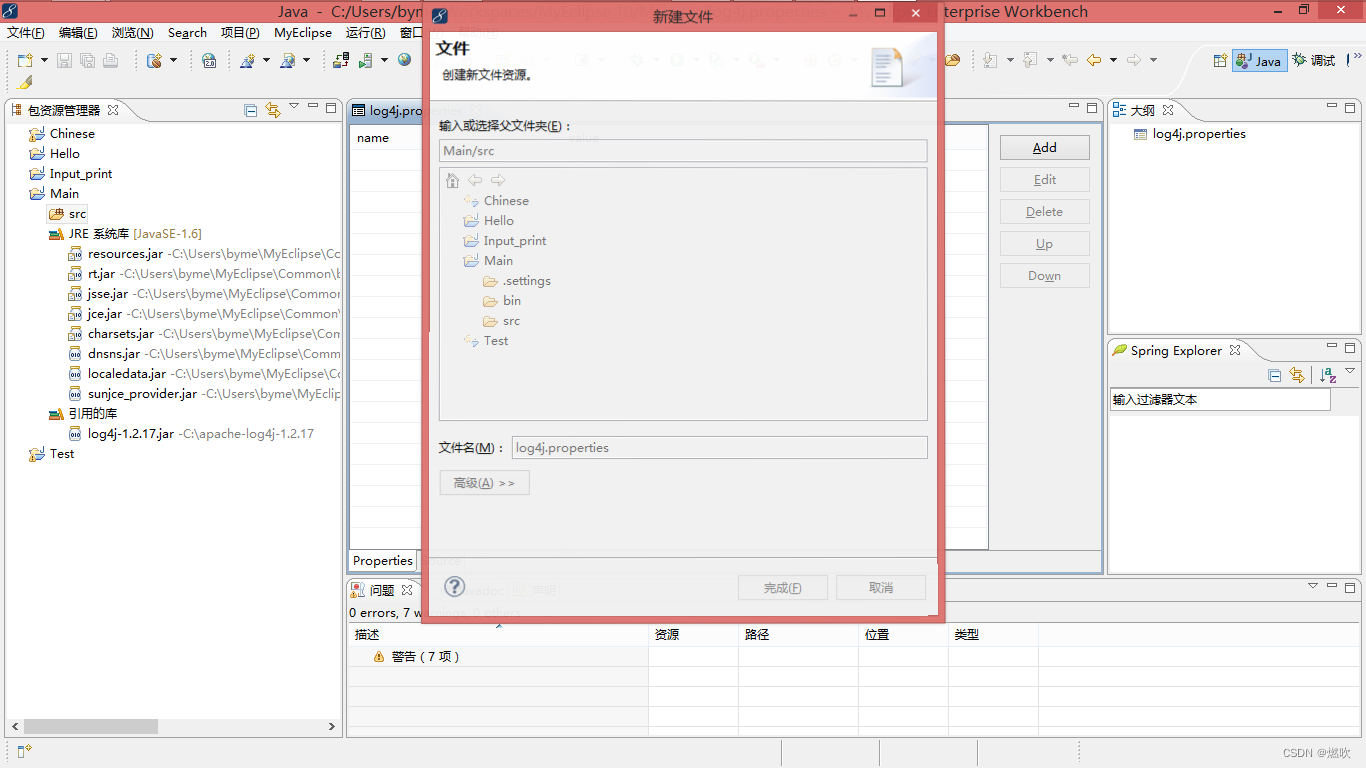This screenshot has width=1366, height=768.
Task: Click the Add button
Action: (1045, 148)
